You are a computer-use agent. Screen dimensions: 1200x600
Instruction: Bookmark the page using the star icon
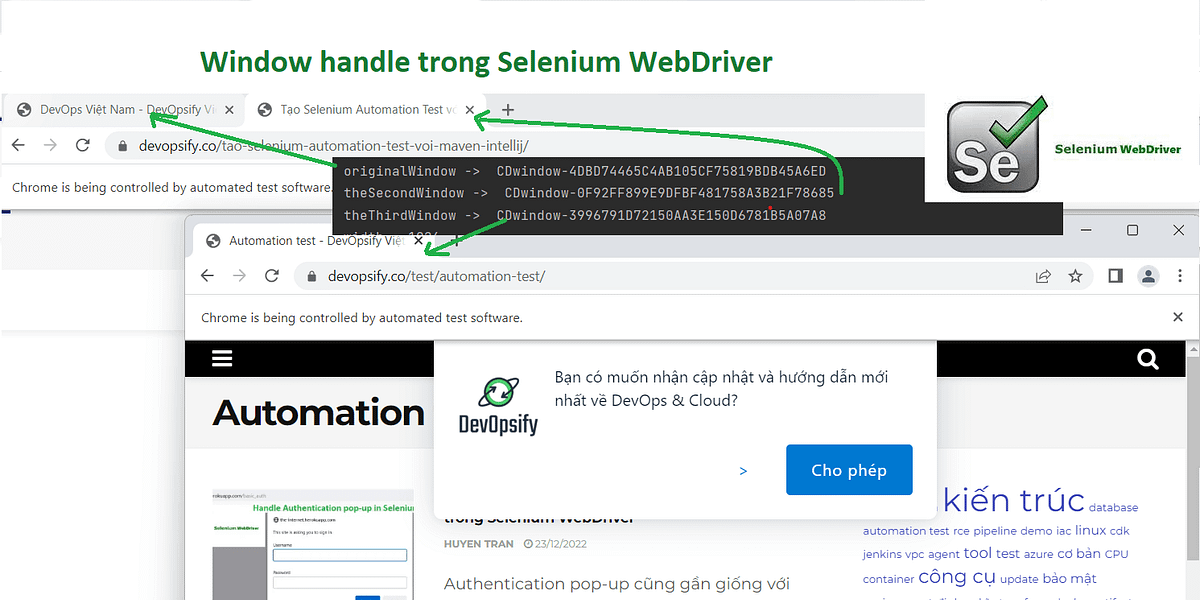tap(1075, 276)
